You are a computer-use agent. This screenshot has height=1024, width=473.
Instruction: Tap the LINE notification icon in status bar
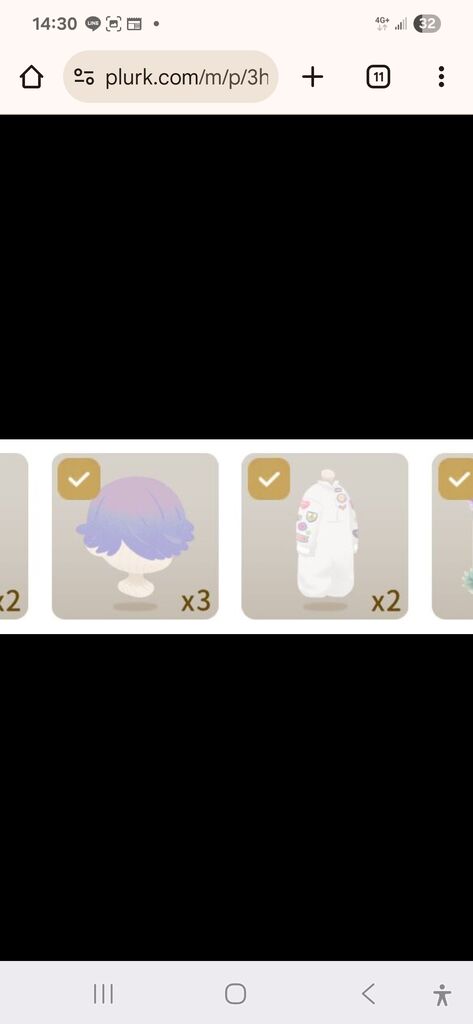(93, 24)
